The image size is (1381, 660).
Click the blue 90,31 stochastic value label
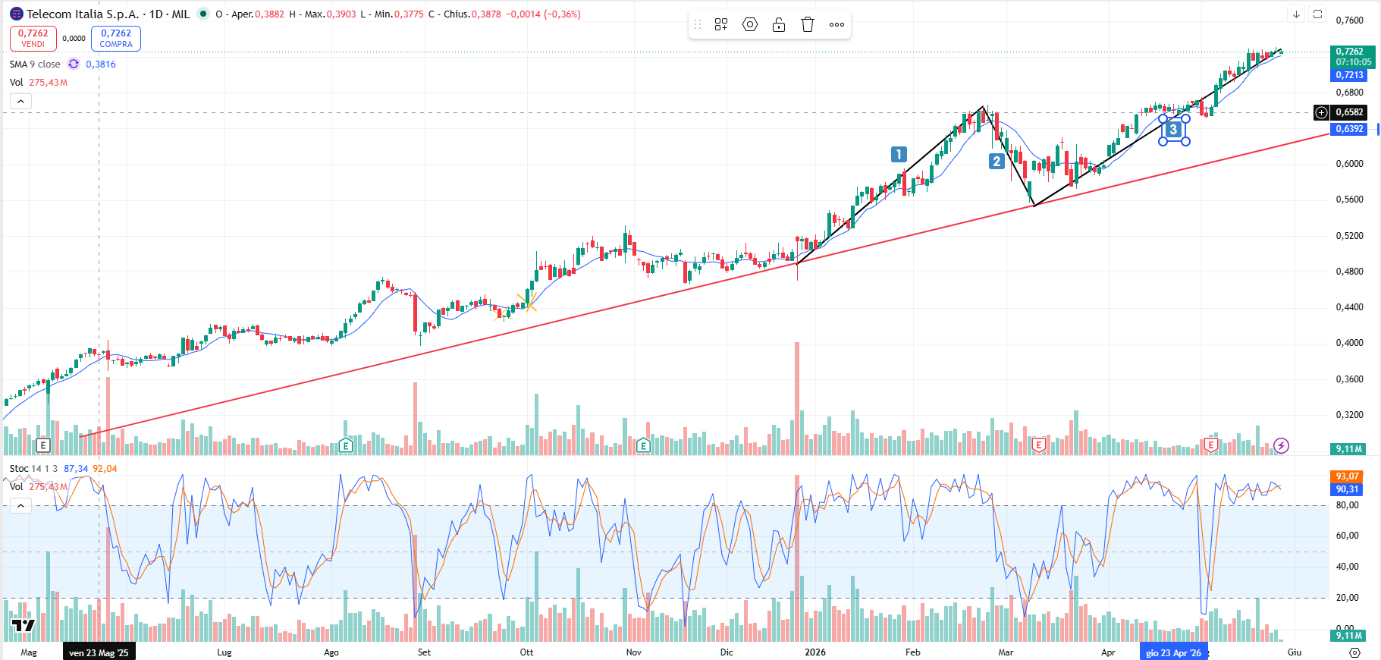pos(1348,489)
